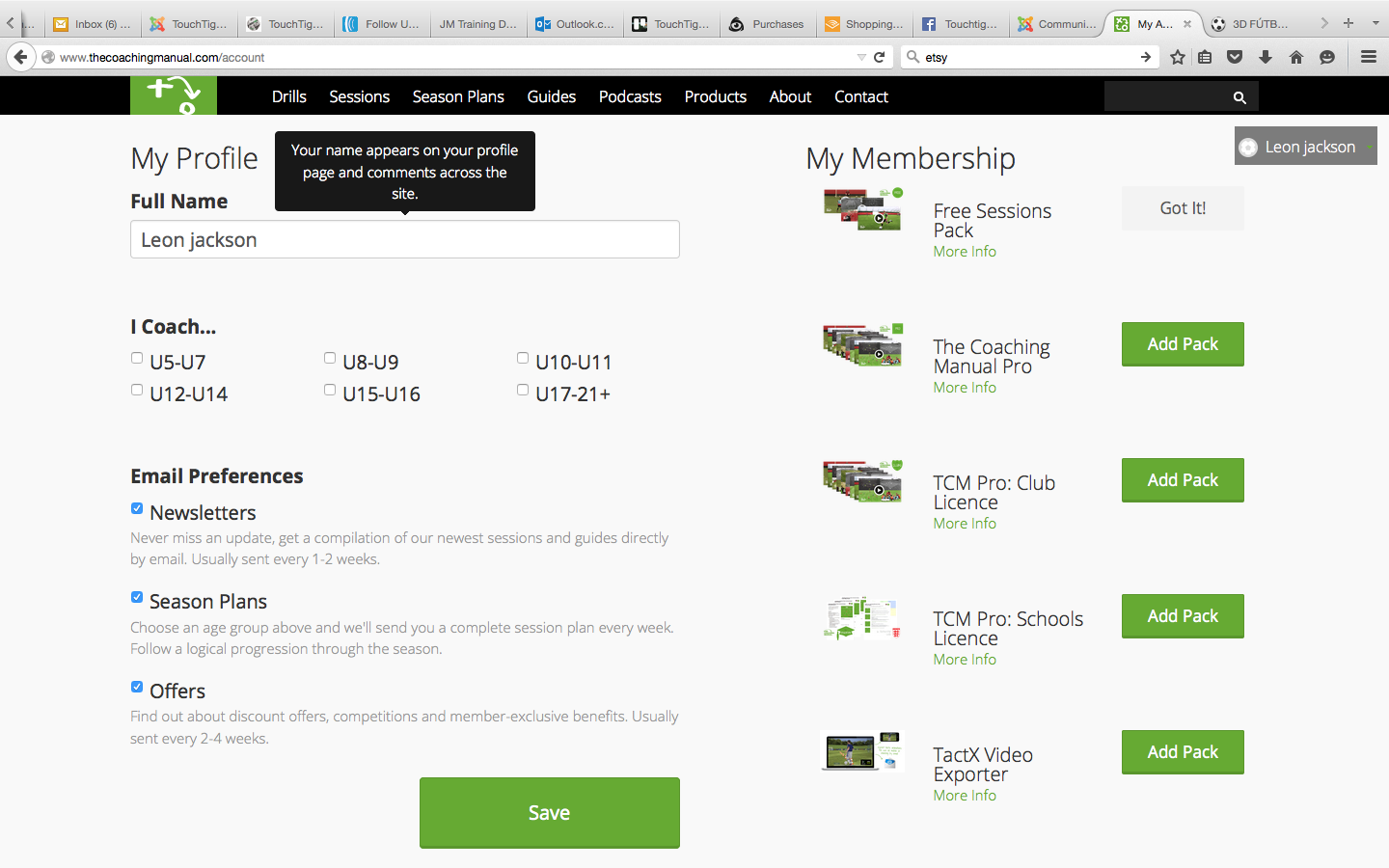The width and height of the screenshot is (1389, 868).
Task: Check the U5-U7 age group
Action: 137,358
